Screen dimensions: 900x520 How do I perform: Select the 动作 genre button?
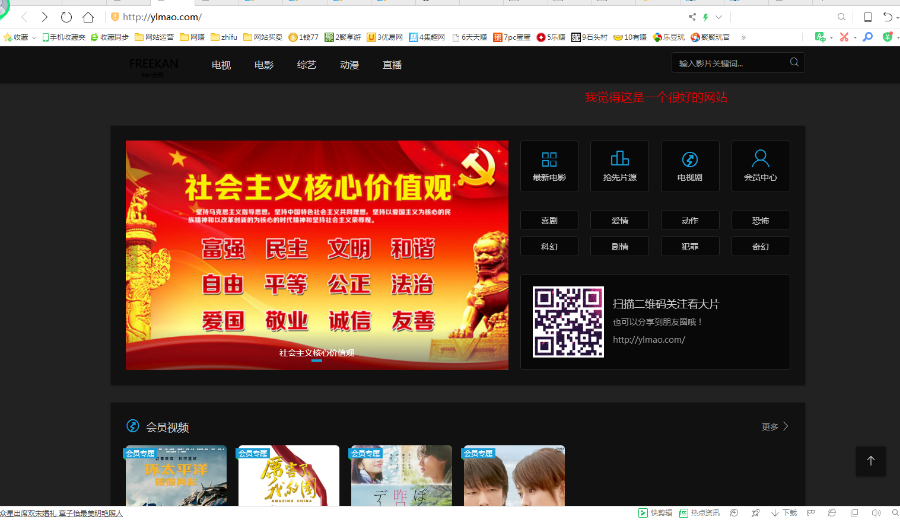point(690,220)
